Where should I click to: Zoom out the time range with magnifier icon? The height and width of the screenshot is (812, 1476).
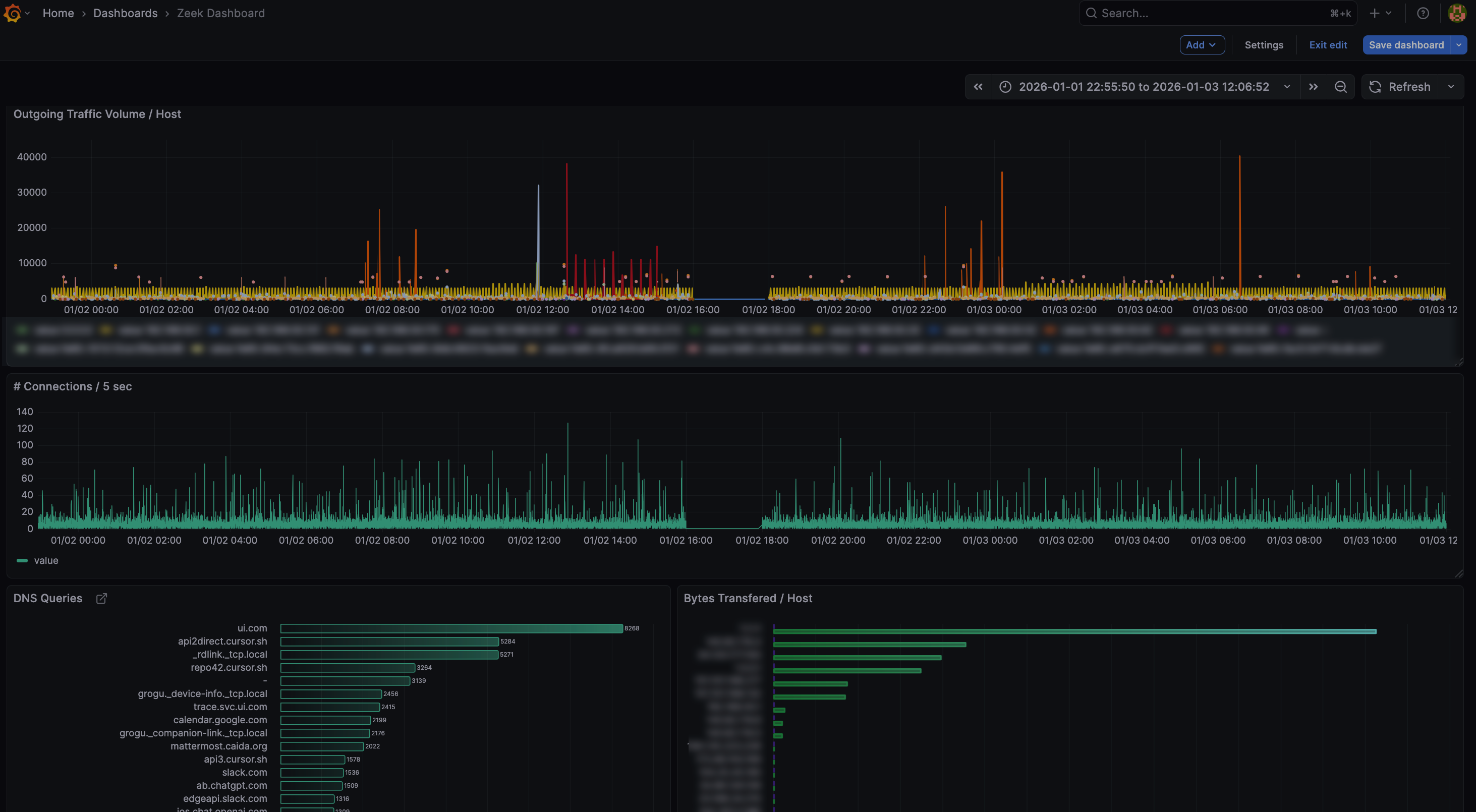(x=1341, y=87)
